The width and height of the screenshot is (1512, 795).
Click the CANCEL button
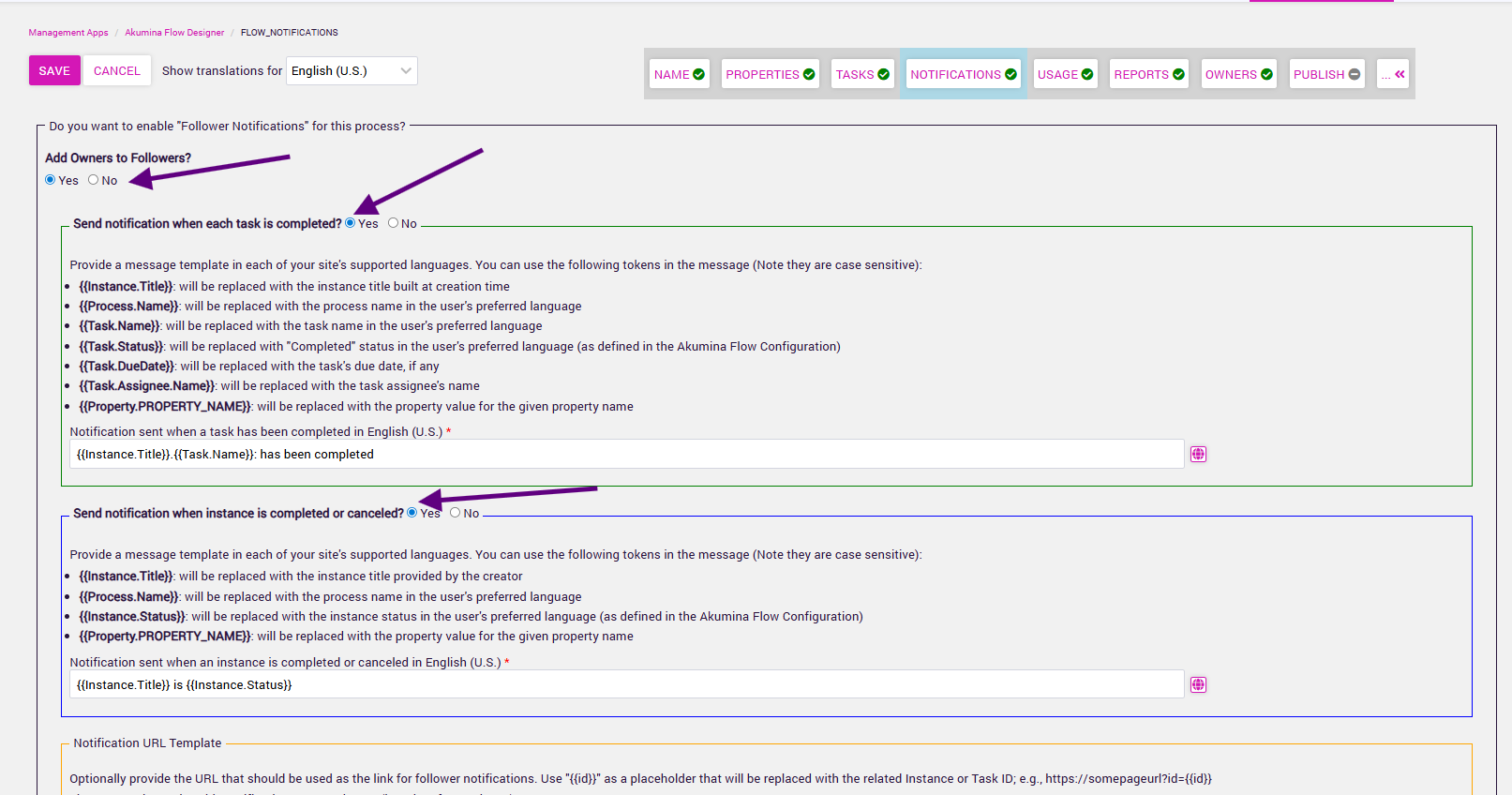[117, 70]
